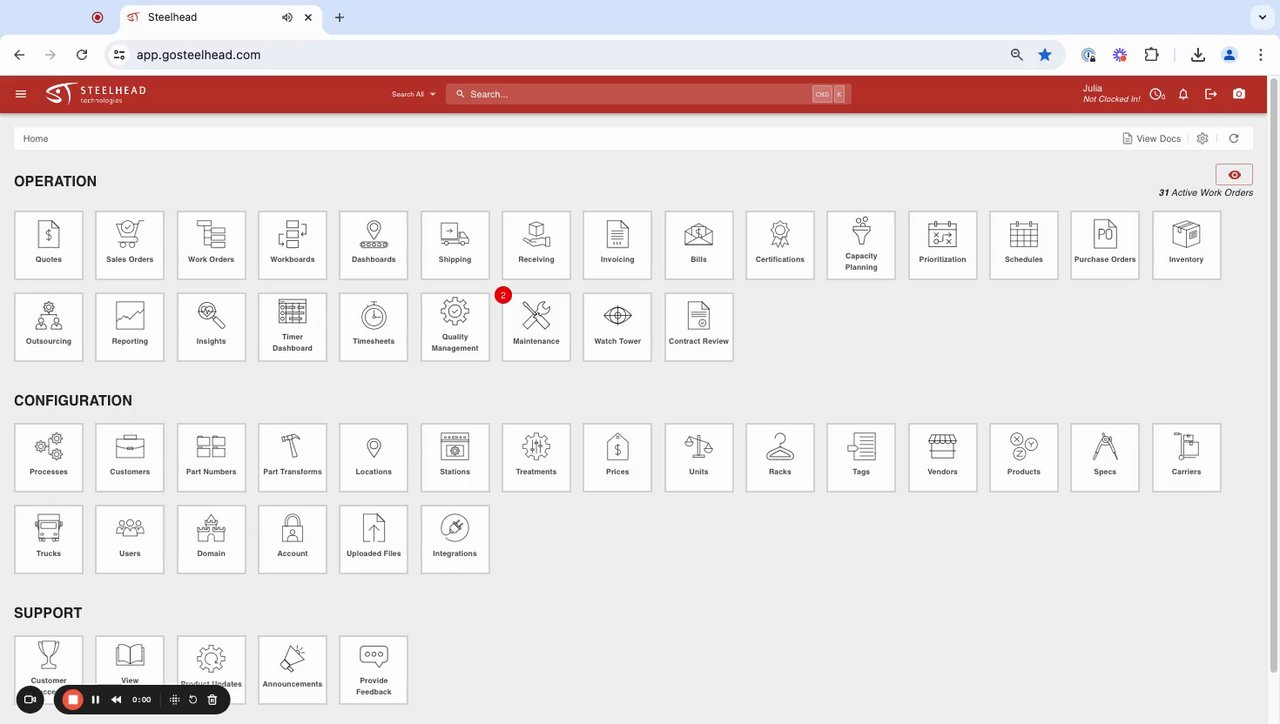This screenshot has height=724, width=1280.
Task: Open the Dashboards tile
Action: tap(374, 245)
